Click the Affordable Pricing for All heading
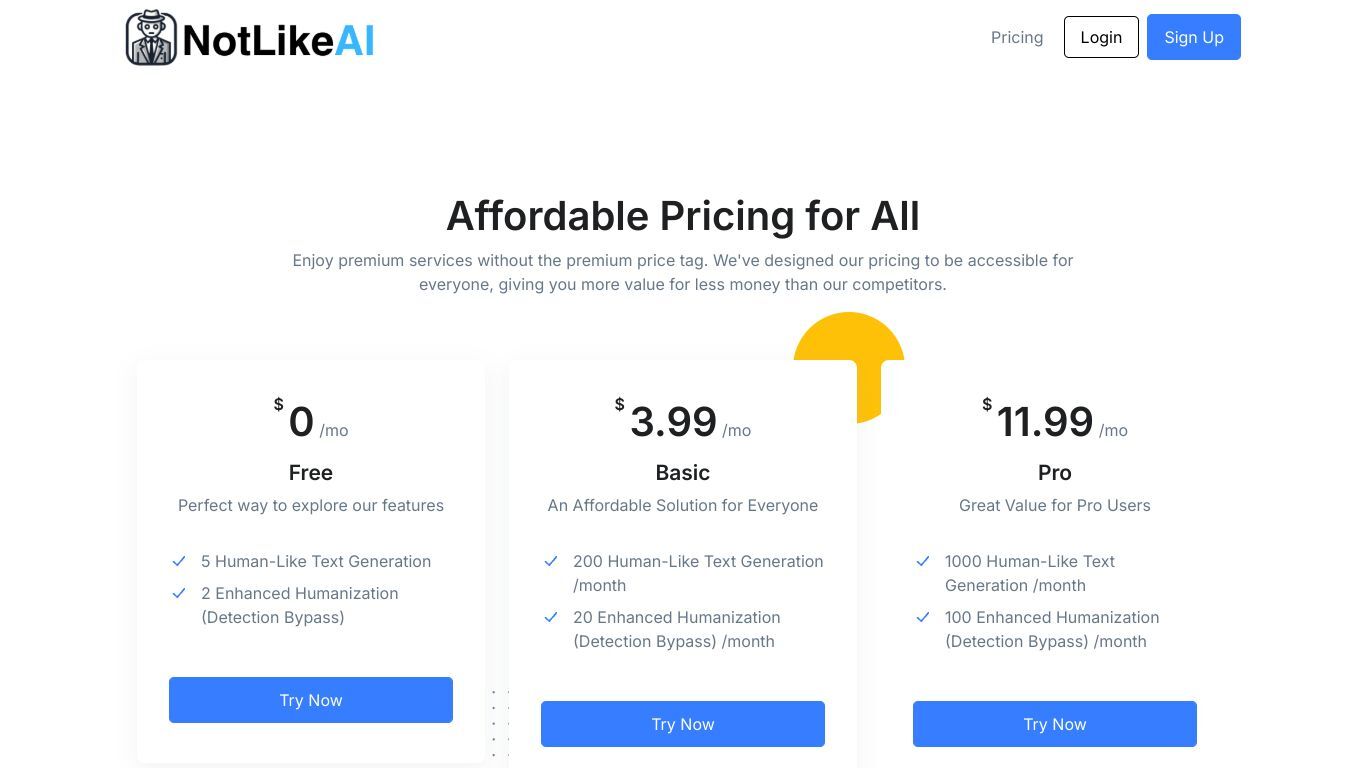The image size is (1366, 768). 683,216
